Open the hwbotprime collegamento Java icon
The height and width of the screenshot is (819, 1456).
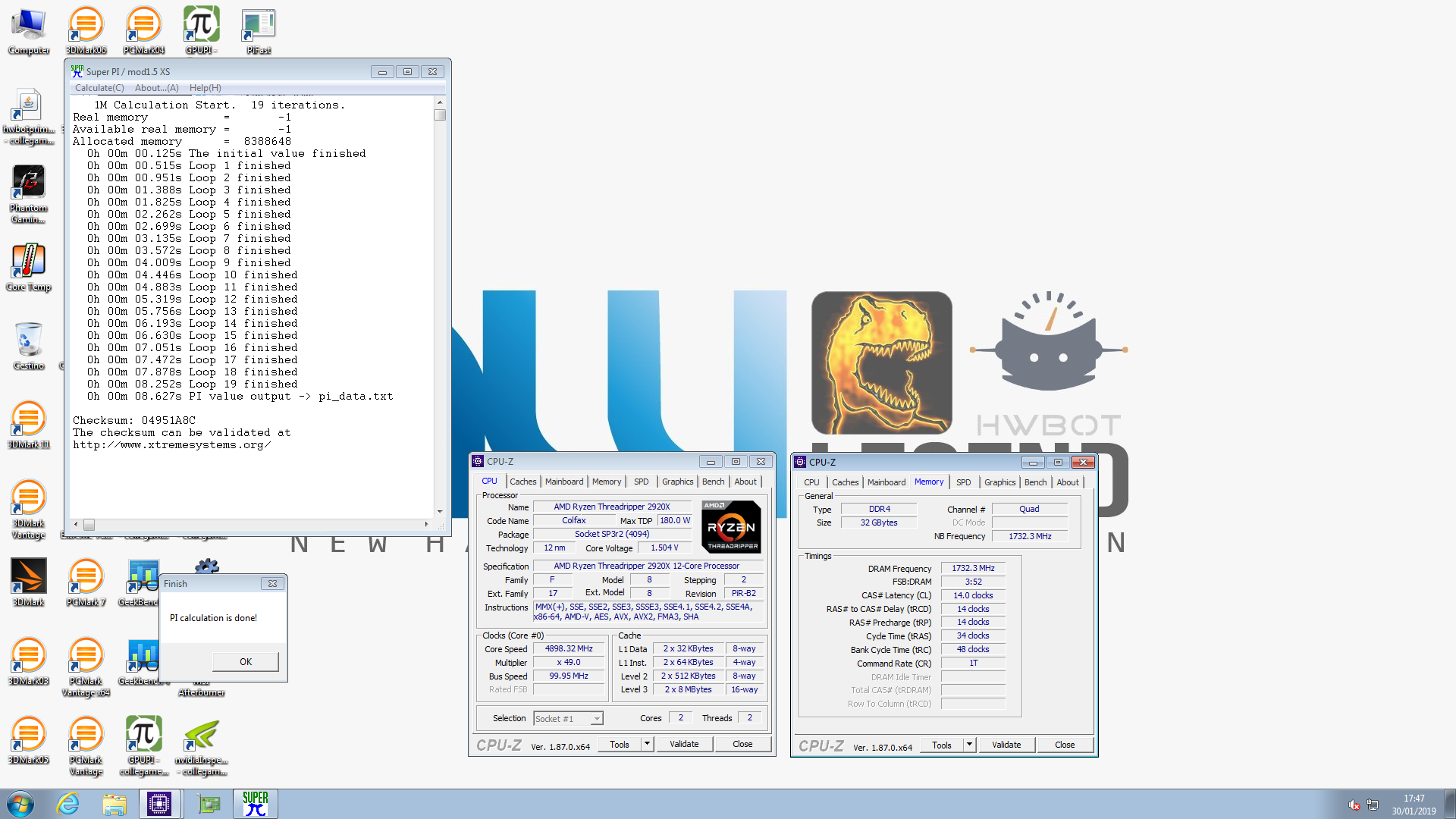29,117
